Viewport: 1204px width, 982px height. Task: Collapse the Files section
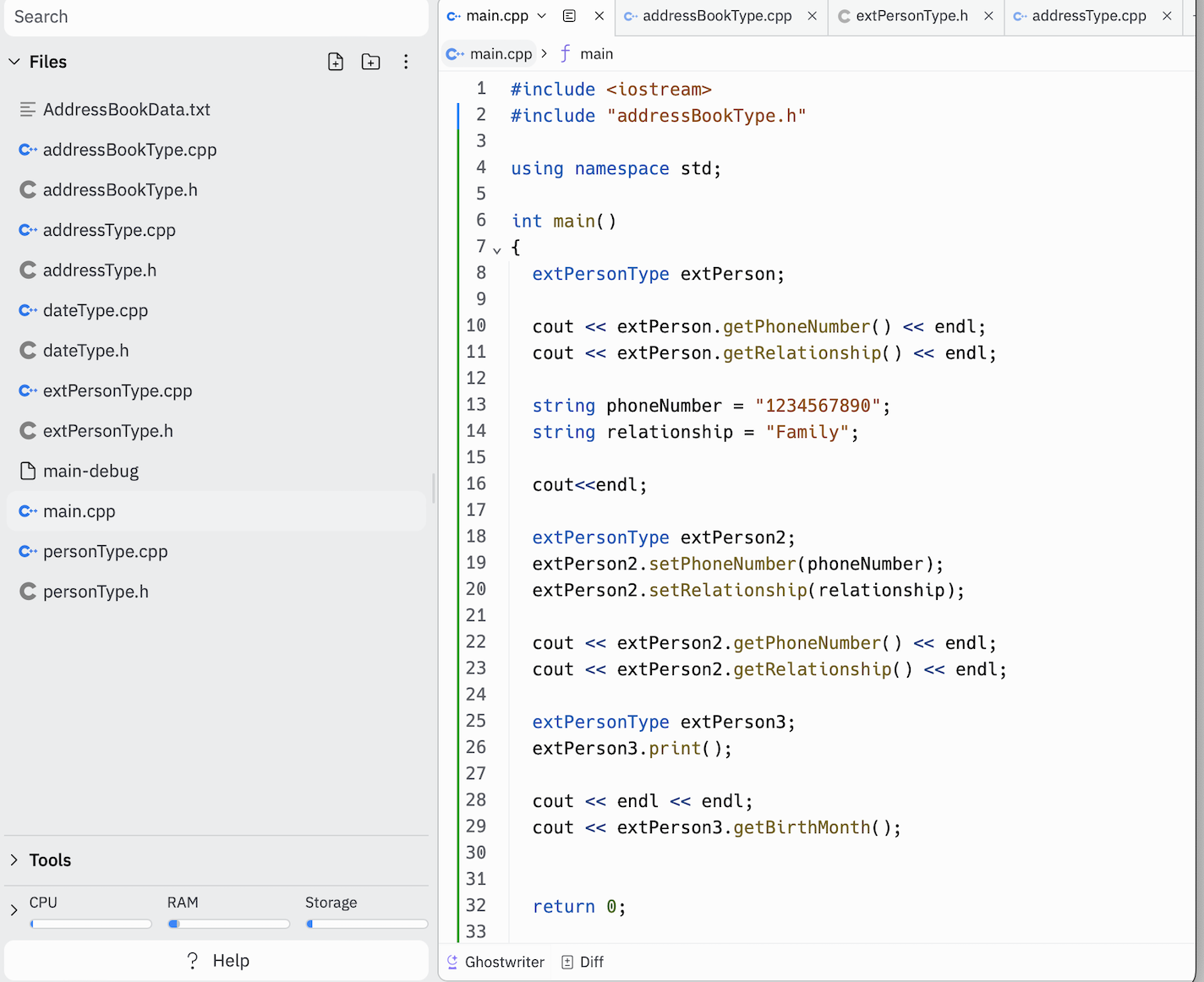tap(14, 61)
